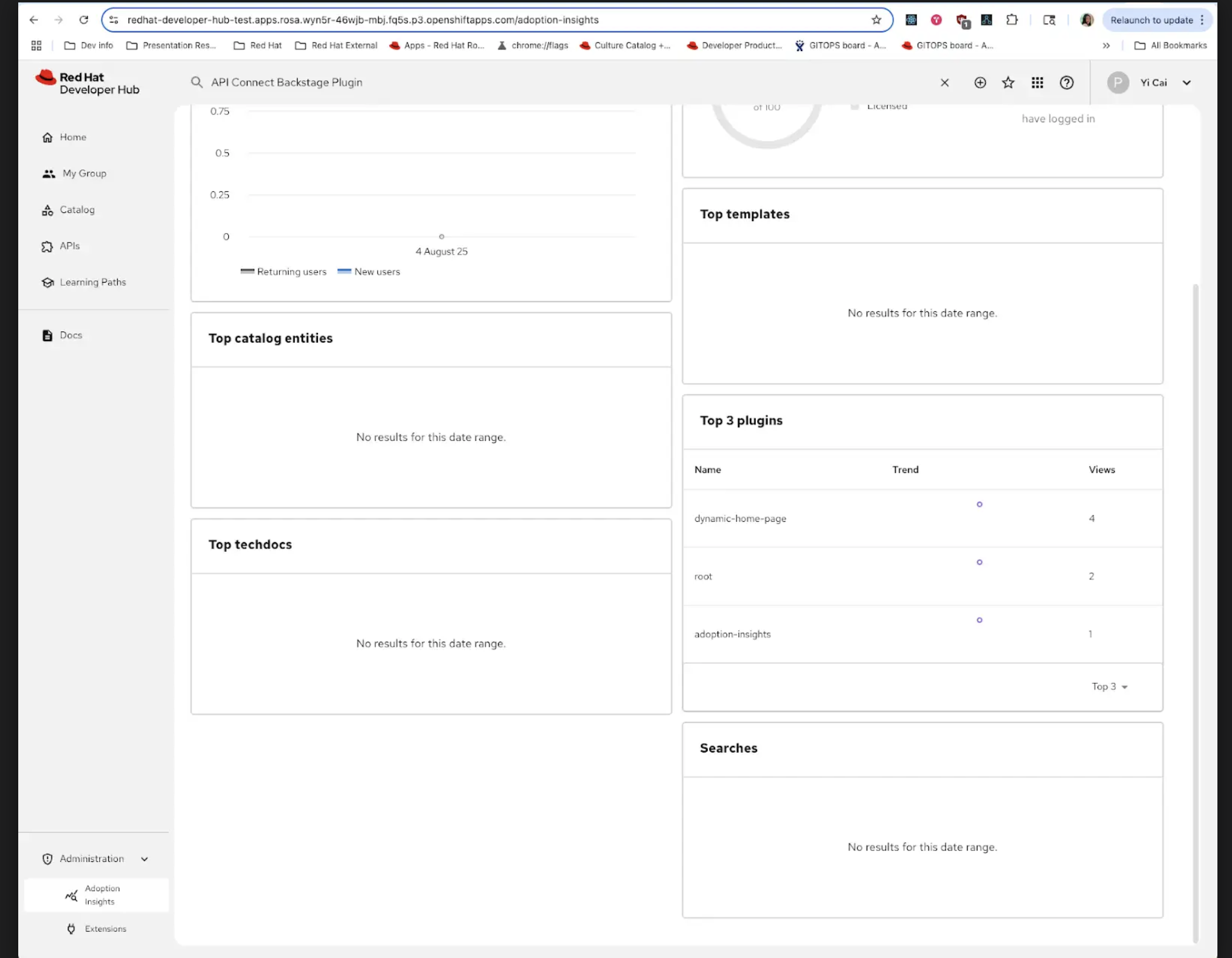
Task: Open the Catalog sidebar item
Action: 77,210
